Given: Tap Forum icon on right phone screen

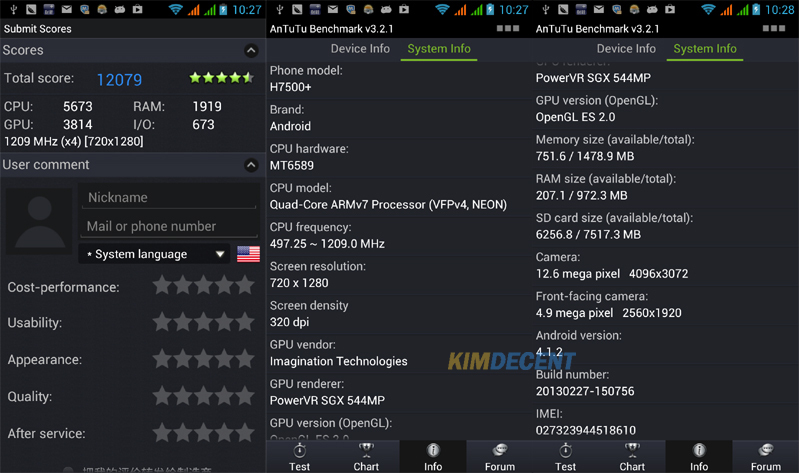Looking at the screenshot, I should pyautogui.click(x=766, y=450).
